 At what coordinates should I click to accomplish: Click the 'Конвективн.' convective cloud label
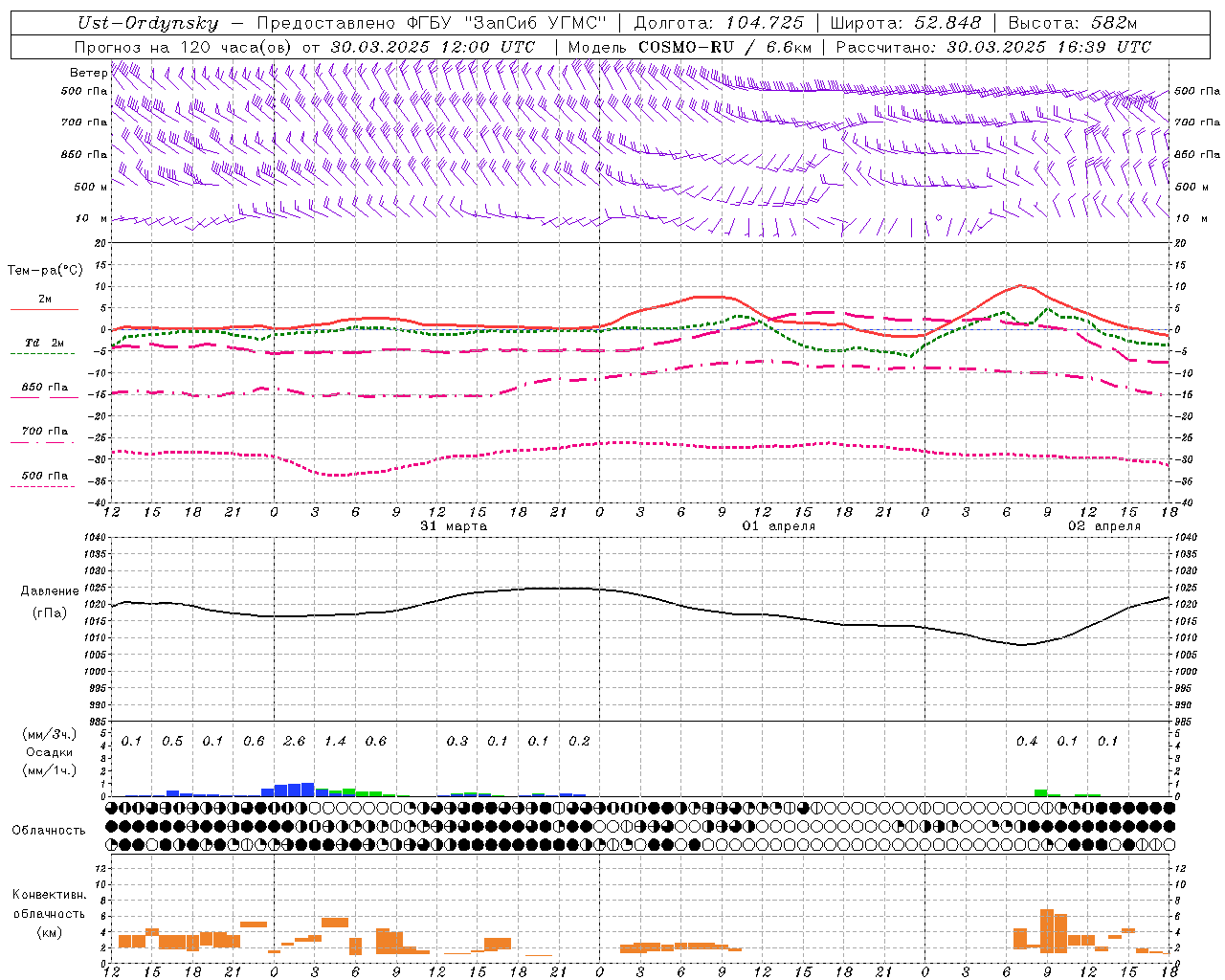tap(49, 895)
